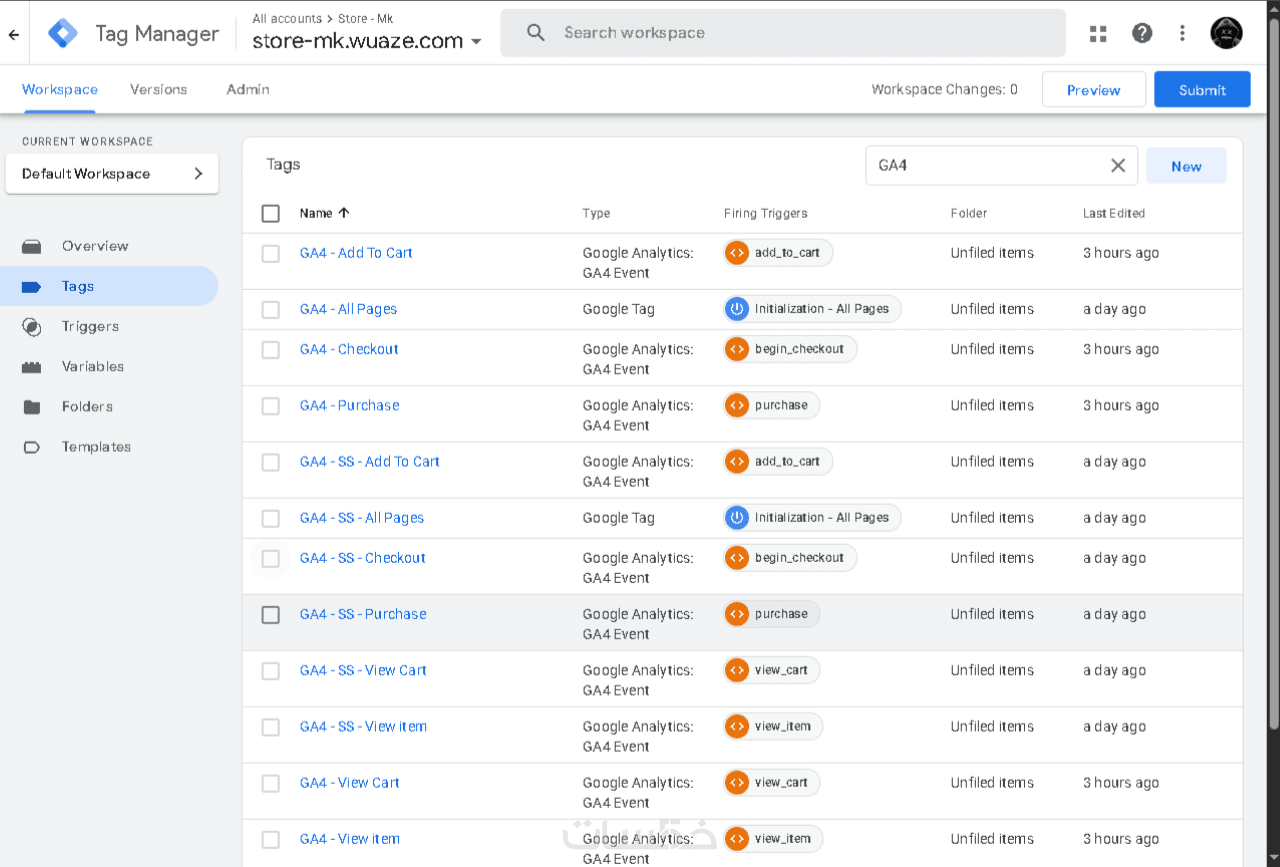Click the Templates sidebar icon
Image resolution: width=1280 pixels, height=867 pixels.
32,447
